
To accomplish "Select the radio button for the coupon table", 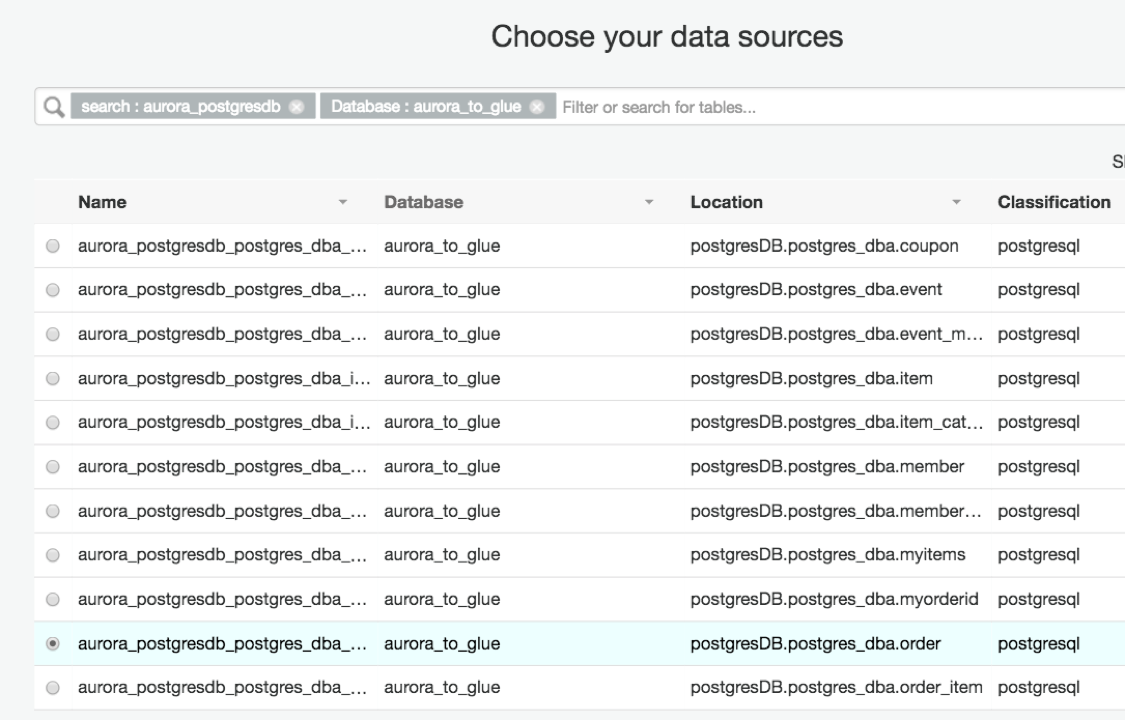I will tap(52, 246).
